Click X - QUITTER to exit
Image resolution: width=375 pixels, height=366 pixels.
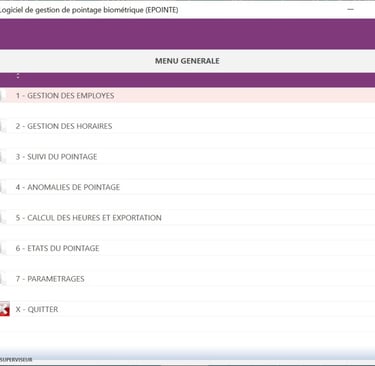pos(37,309)
